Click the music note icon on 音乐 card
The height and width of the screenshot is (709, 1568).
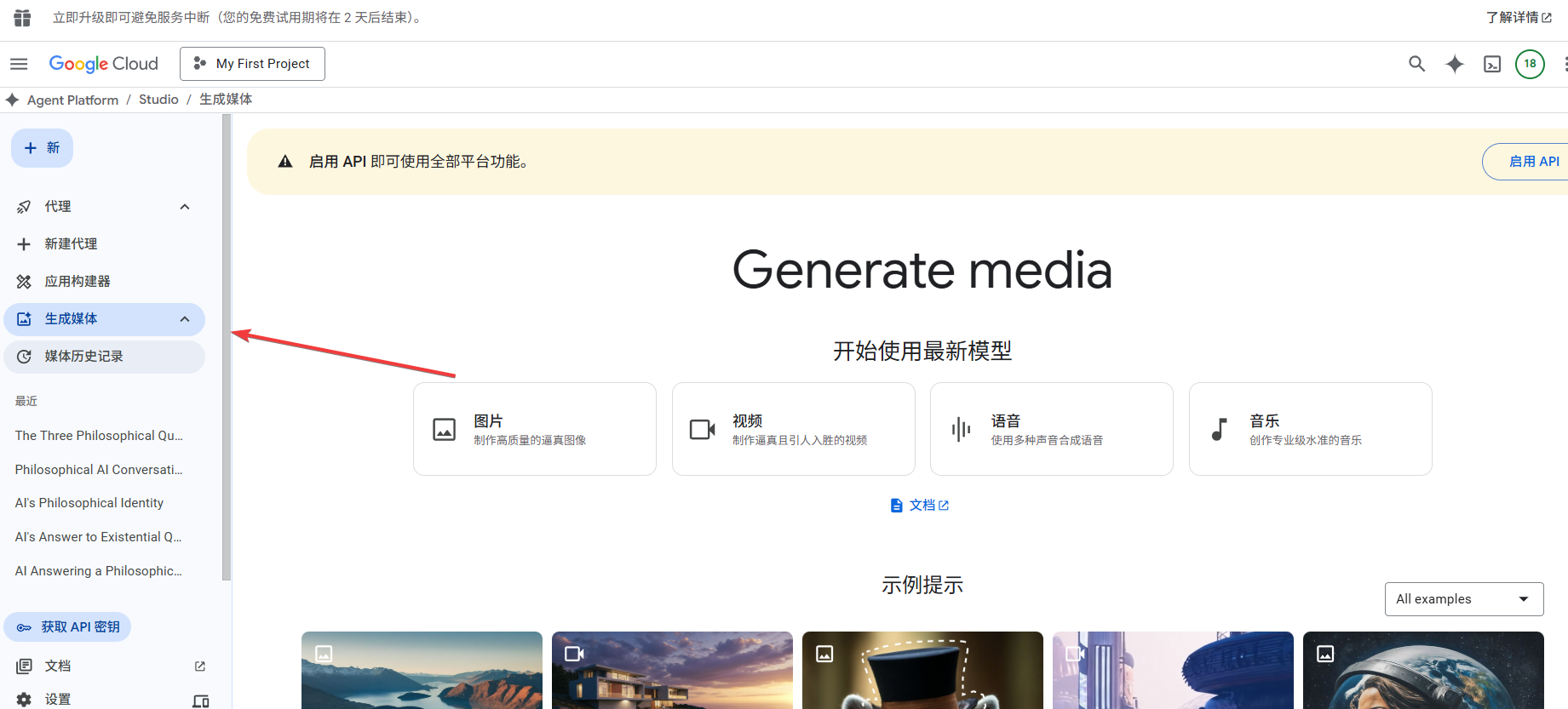(x=1220, y=430)
